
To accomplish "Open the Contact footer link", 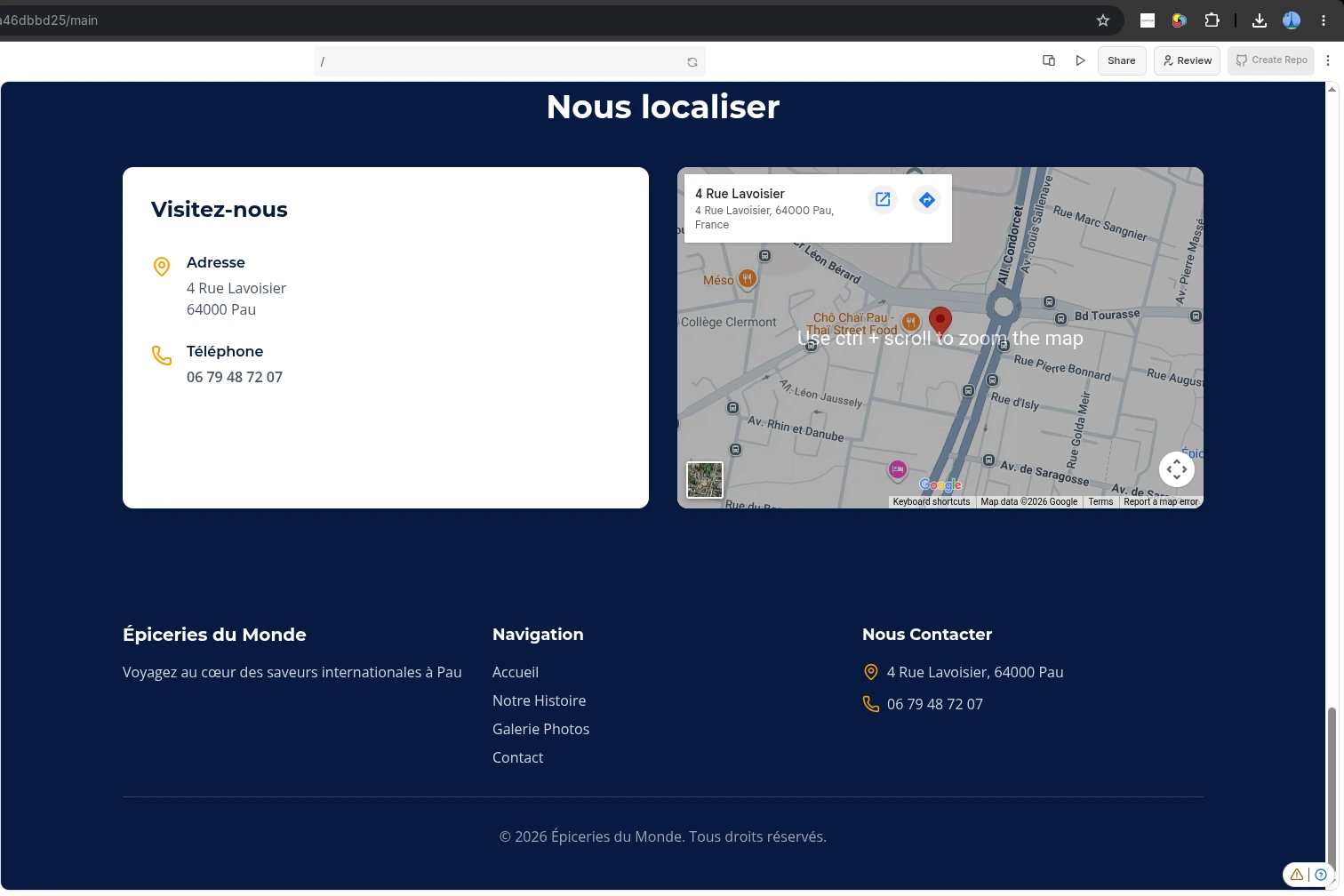I will coord(517,757).
